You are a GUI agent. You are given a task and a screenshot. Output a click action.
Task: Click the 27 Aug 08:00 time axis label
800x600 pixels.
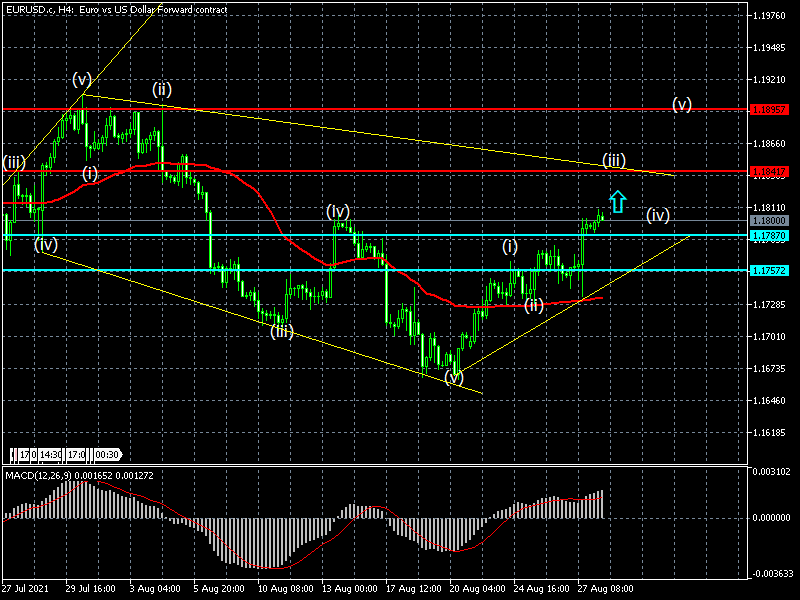click(x=606, y=588)
